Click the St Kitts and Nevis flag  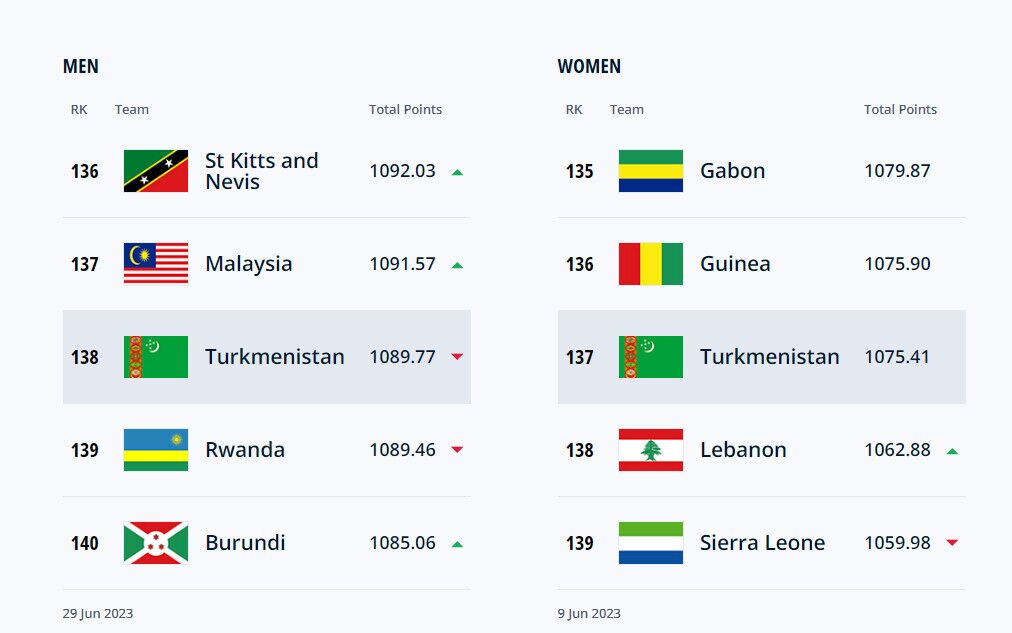pos(156,171)
